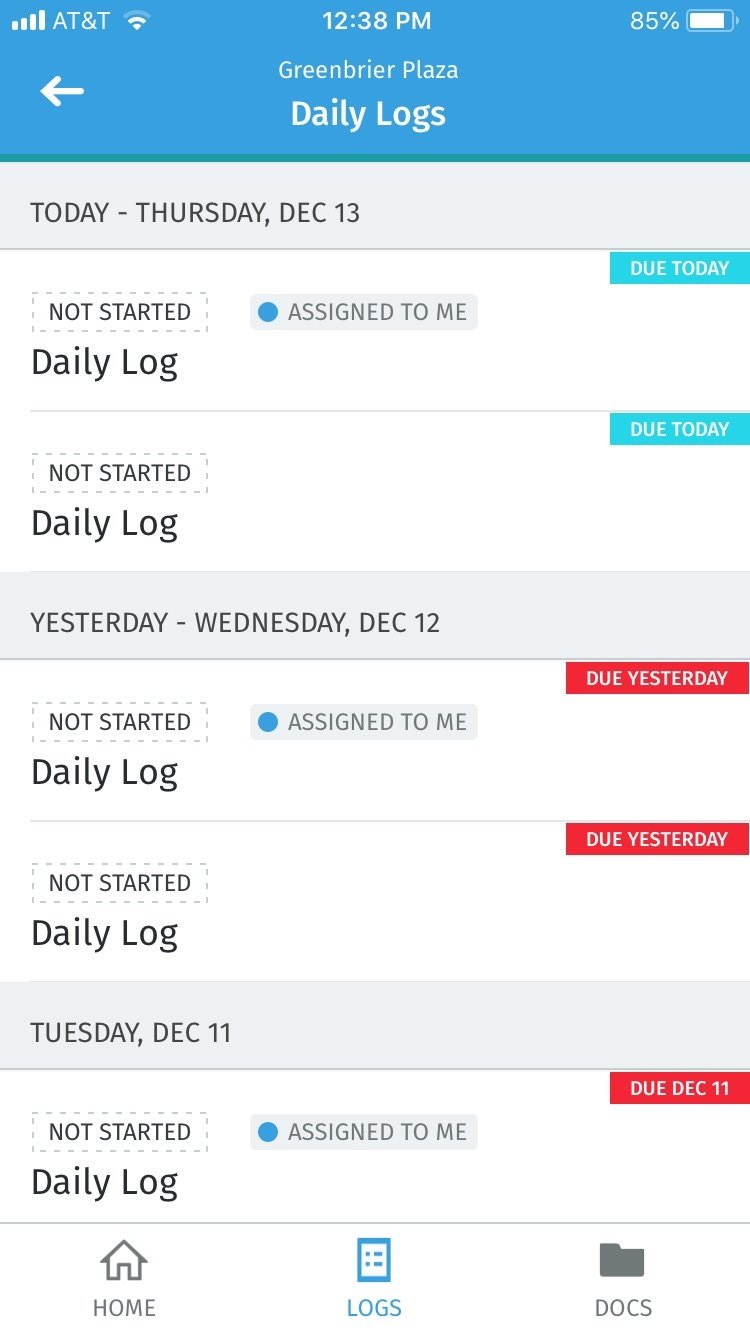
Task: Tap the Today - Thursday, Dec 13 header
Action: click(195, 212)
